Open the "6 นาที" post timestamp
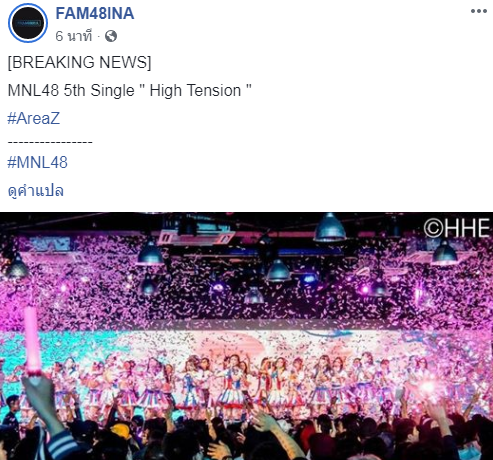Viewport: 493px width, 460px height. (x=74, y=36)
